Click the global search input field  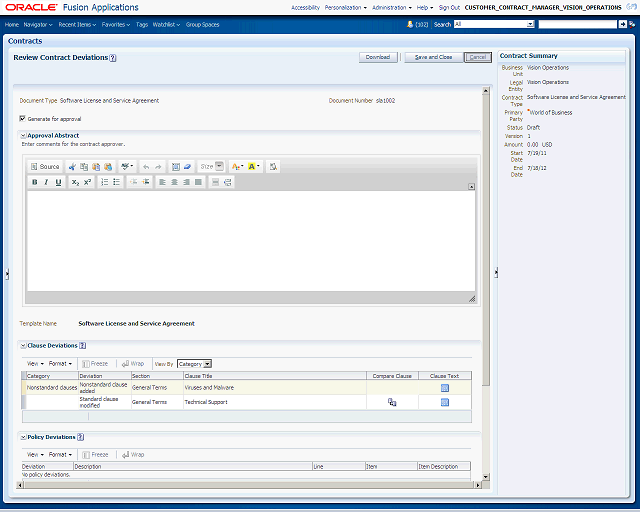click(x=577, y=24)
